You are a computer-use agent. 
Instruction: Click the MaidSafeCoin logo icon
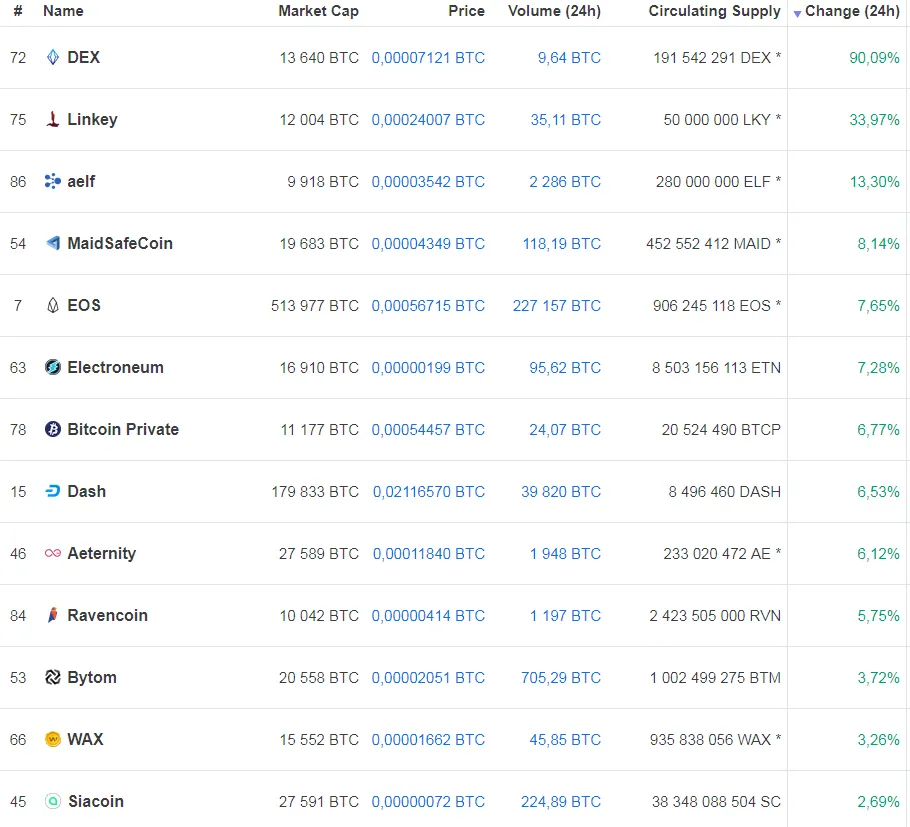(53, 243)
